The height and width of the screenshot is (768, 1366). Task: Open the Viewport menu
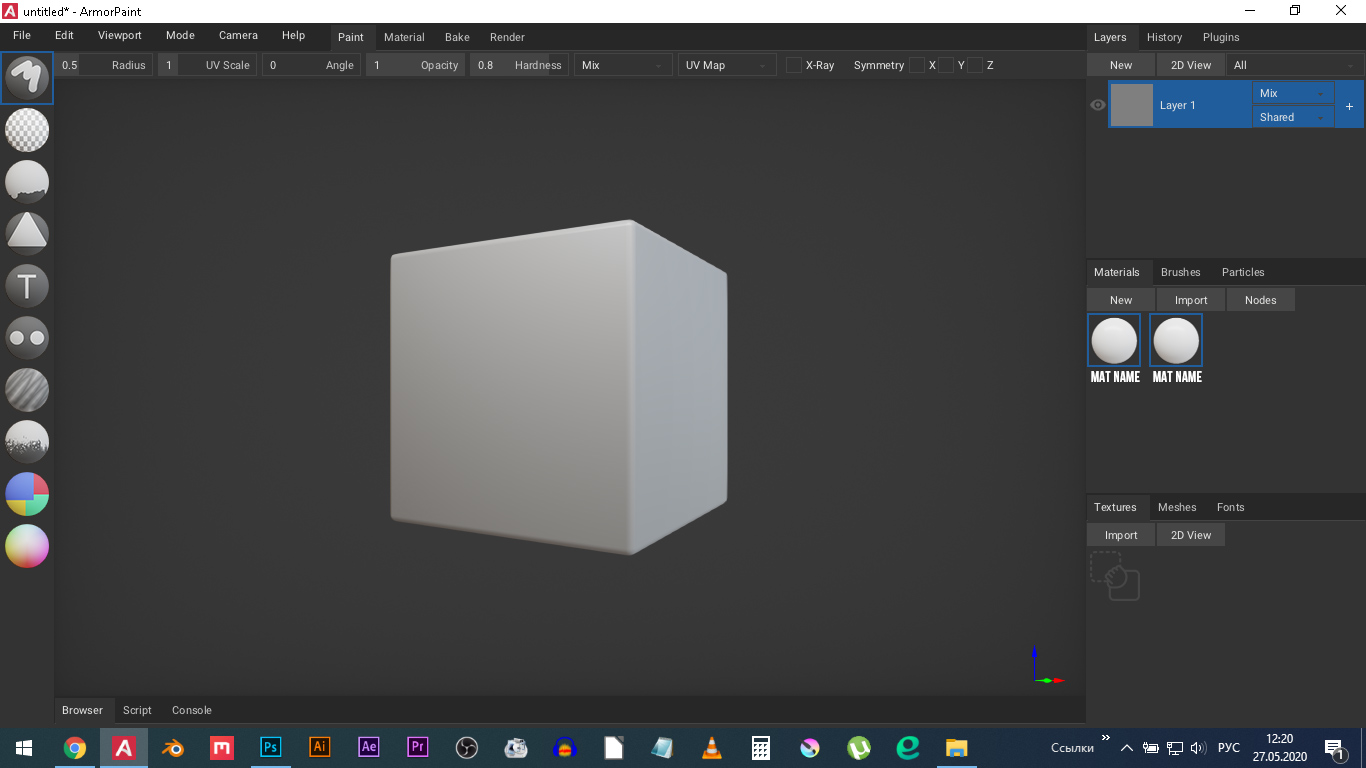click(x=120, y=35)
